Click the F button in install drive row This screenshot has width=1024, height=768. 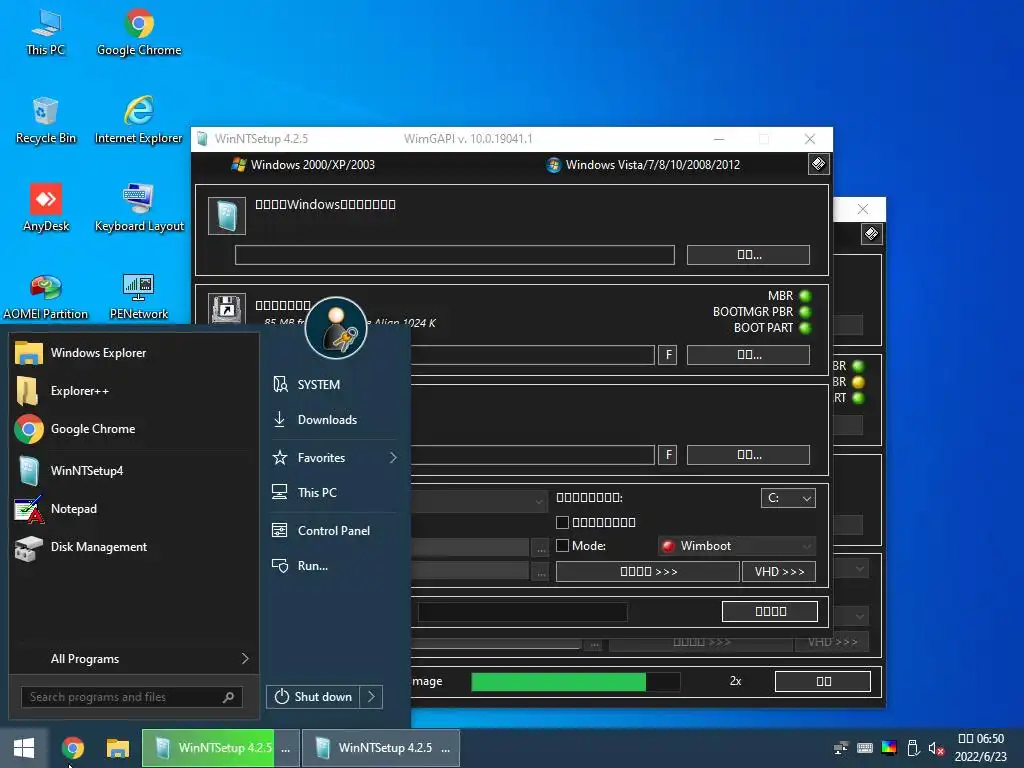[x=667, y=455]
